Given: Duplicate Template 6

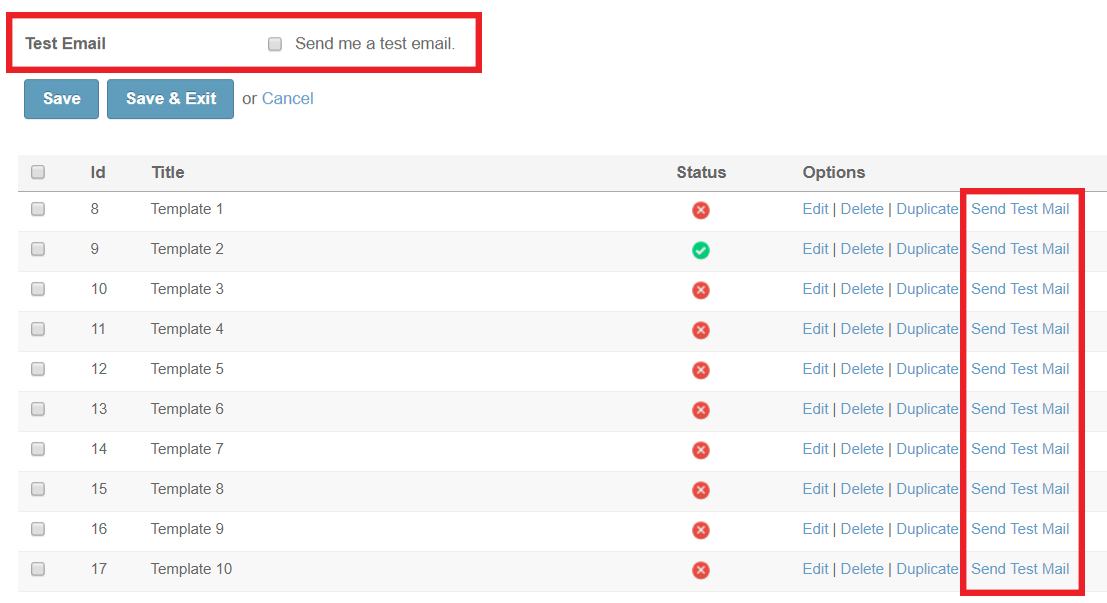Looking at the screenshot, I should (x=927, y=409).
